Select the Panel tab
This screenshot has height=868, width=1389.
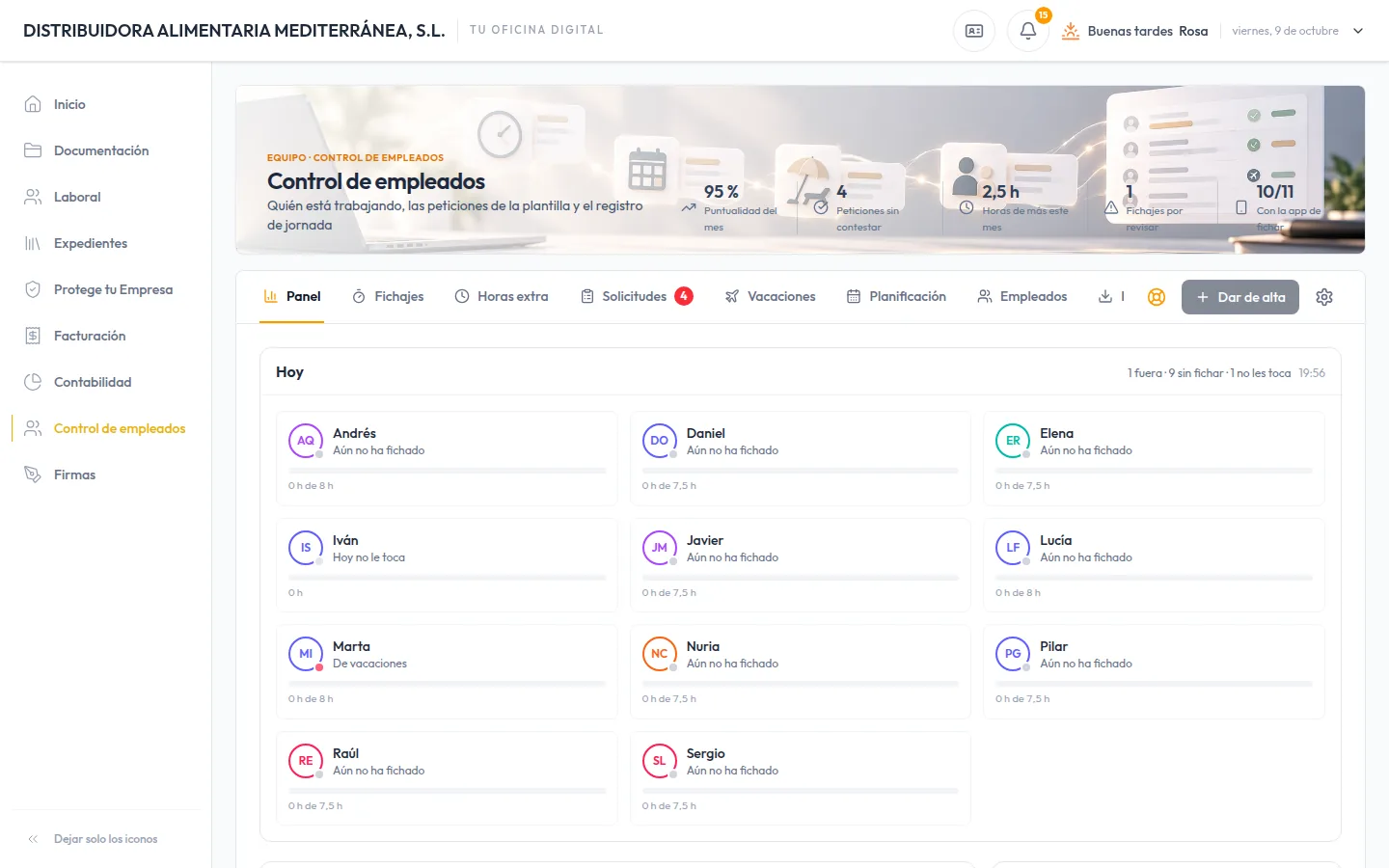tap(292, 297)
